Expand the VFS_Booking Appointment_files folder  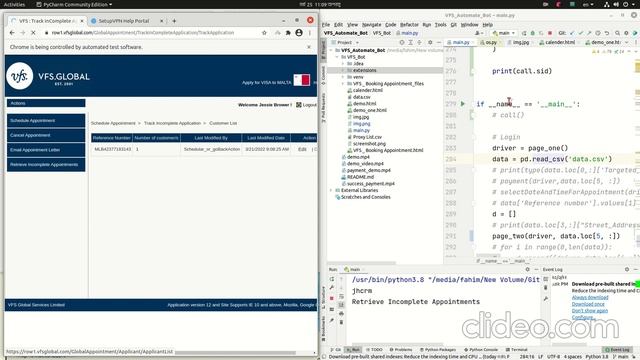(x=343, y=84)
